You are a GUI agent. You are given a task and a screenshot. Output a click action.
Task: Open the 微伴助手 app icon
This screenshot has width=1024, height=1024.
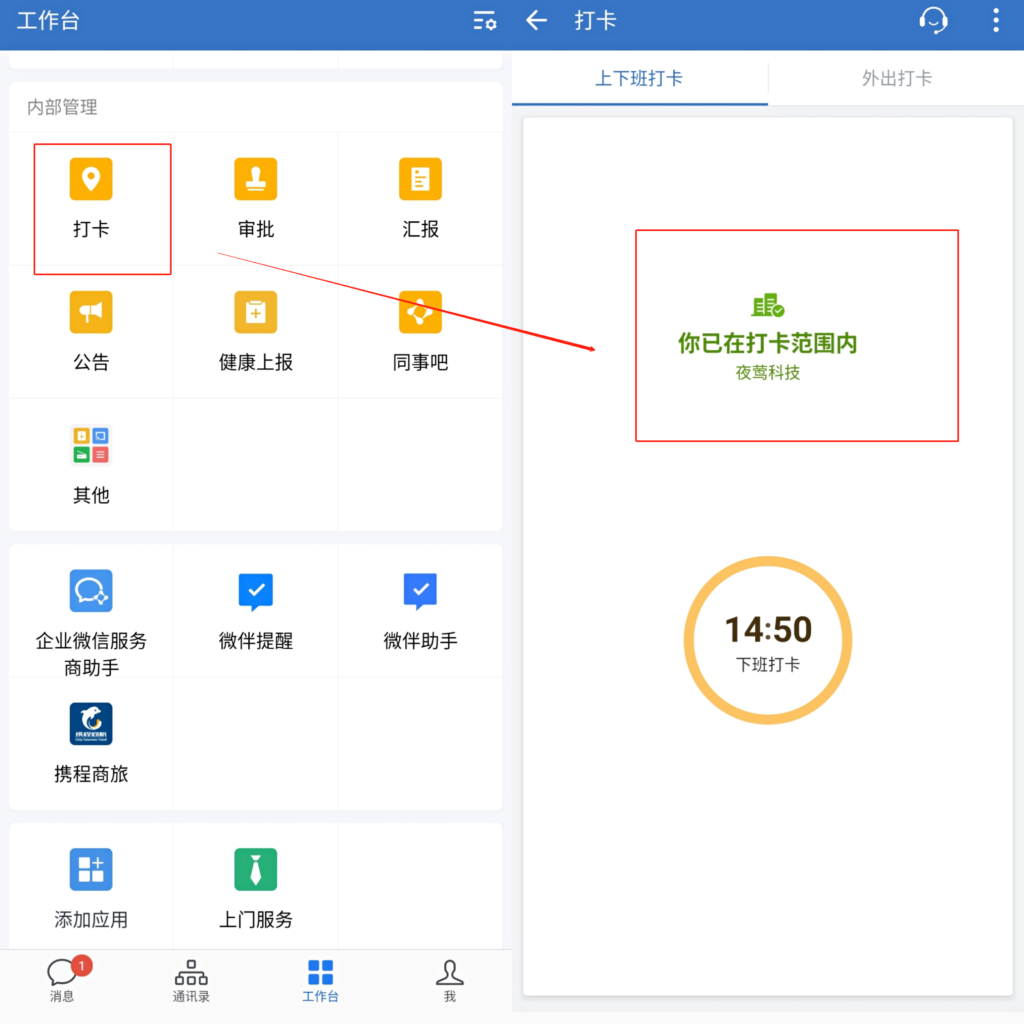coord(420,591)
